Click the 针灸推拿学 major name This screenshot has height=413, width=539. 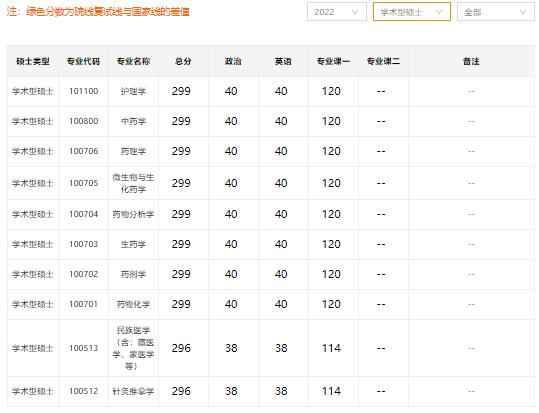click(133, 391)
